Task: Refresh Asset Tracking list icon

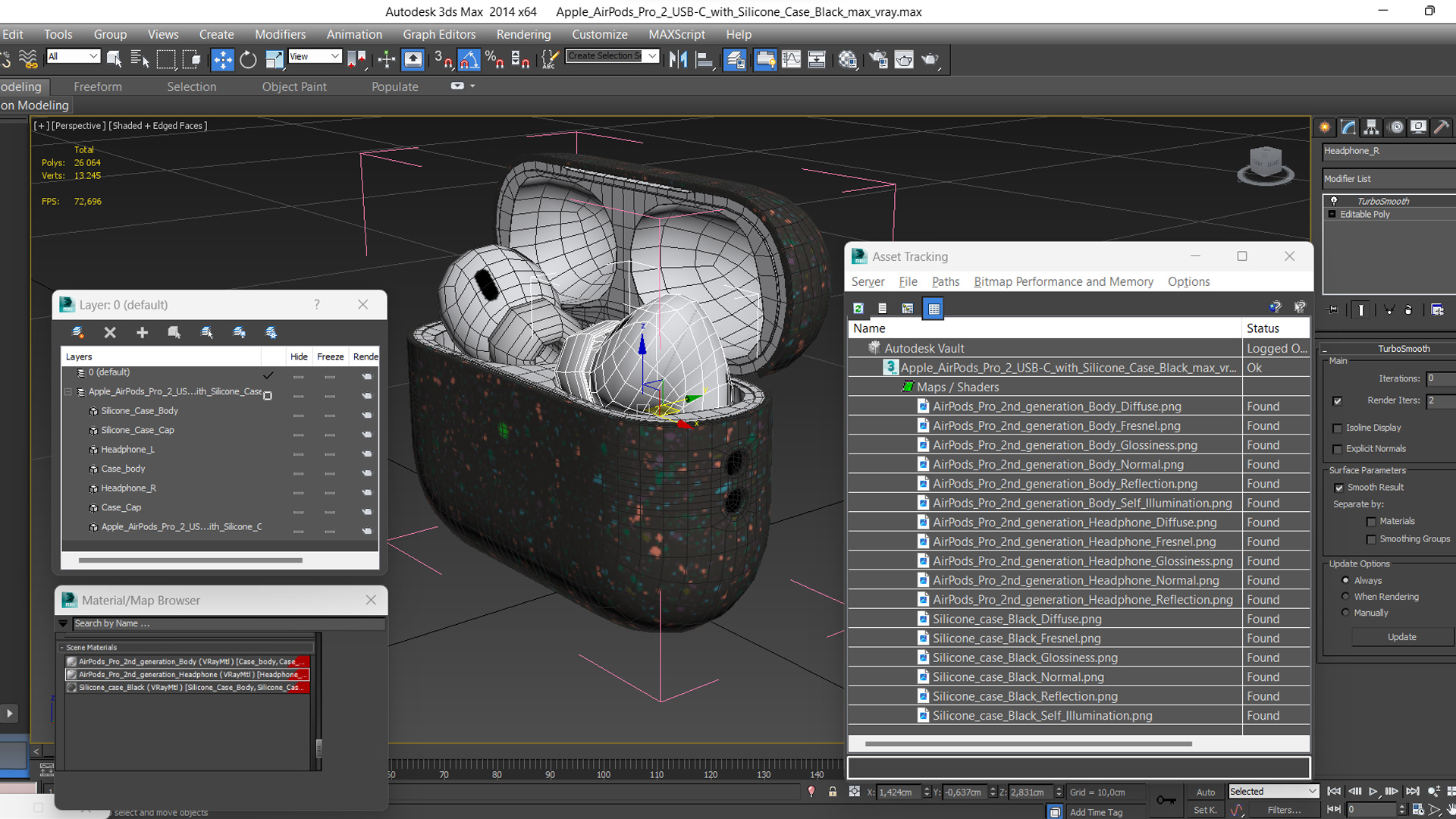Action: coord(858,308)
